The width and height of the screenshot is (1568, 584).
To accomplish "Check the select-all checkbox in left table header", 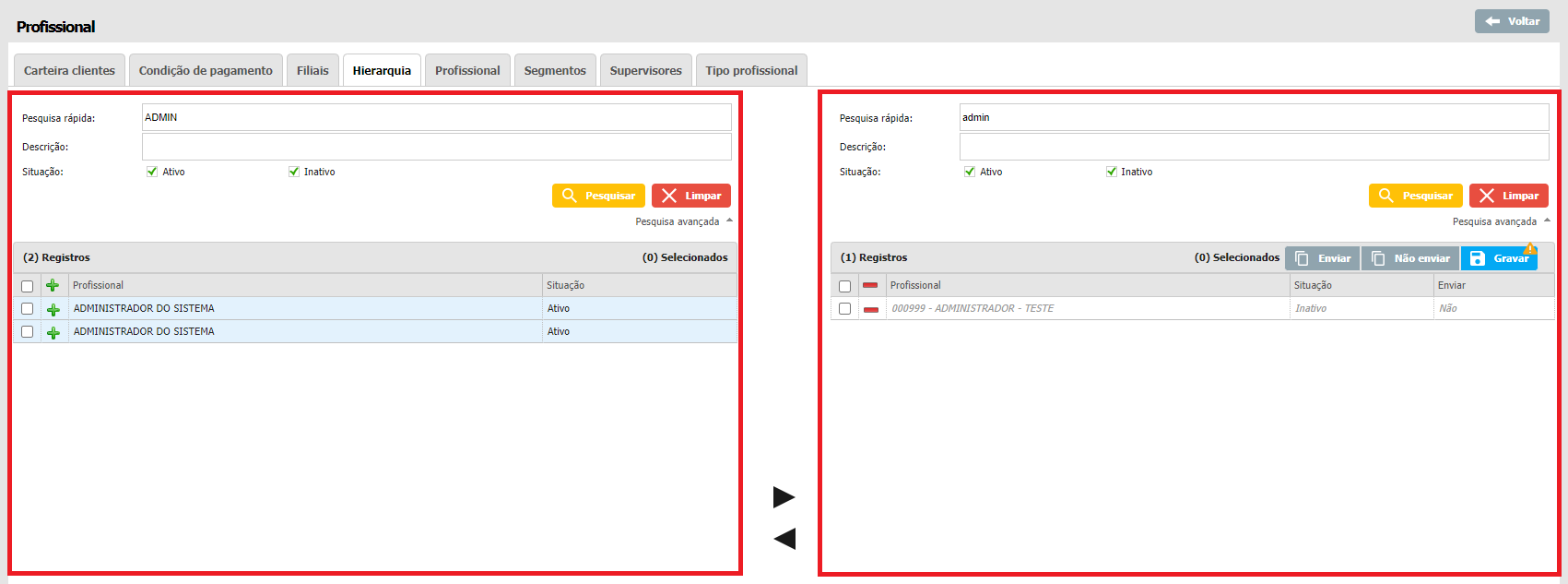I will pos(28,286).
